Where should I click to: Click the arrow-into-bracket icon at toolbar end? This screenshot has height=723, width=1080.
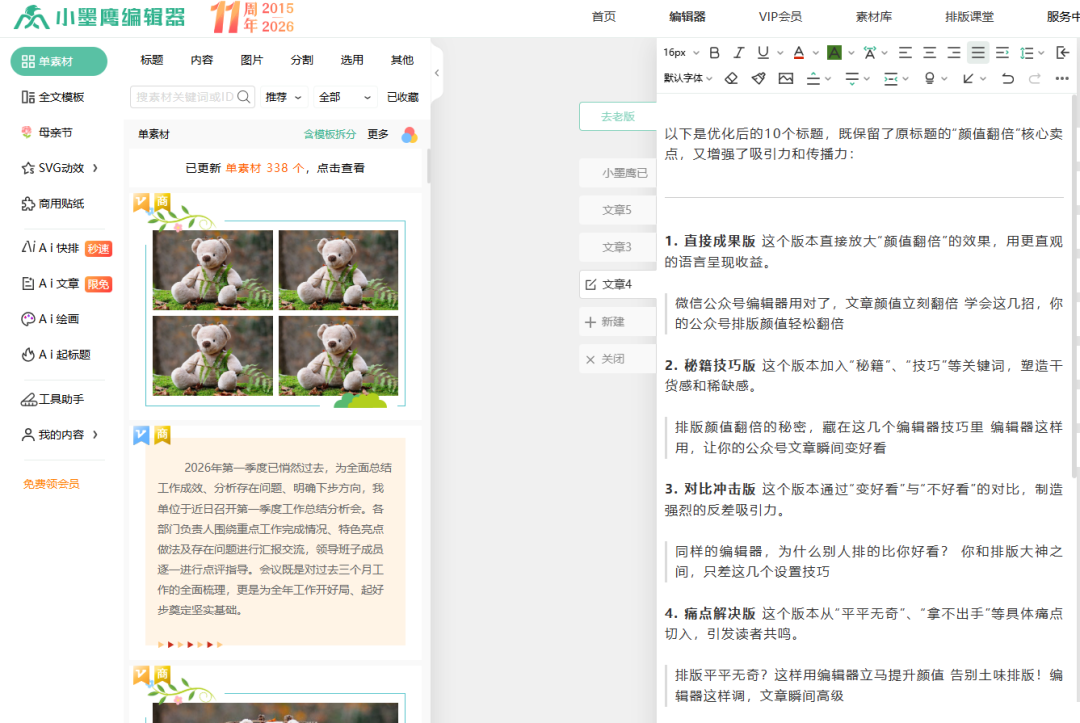tap(1062, 52)
